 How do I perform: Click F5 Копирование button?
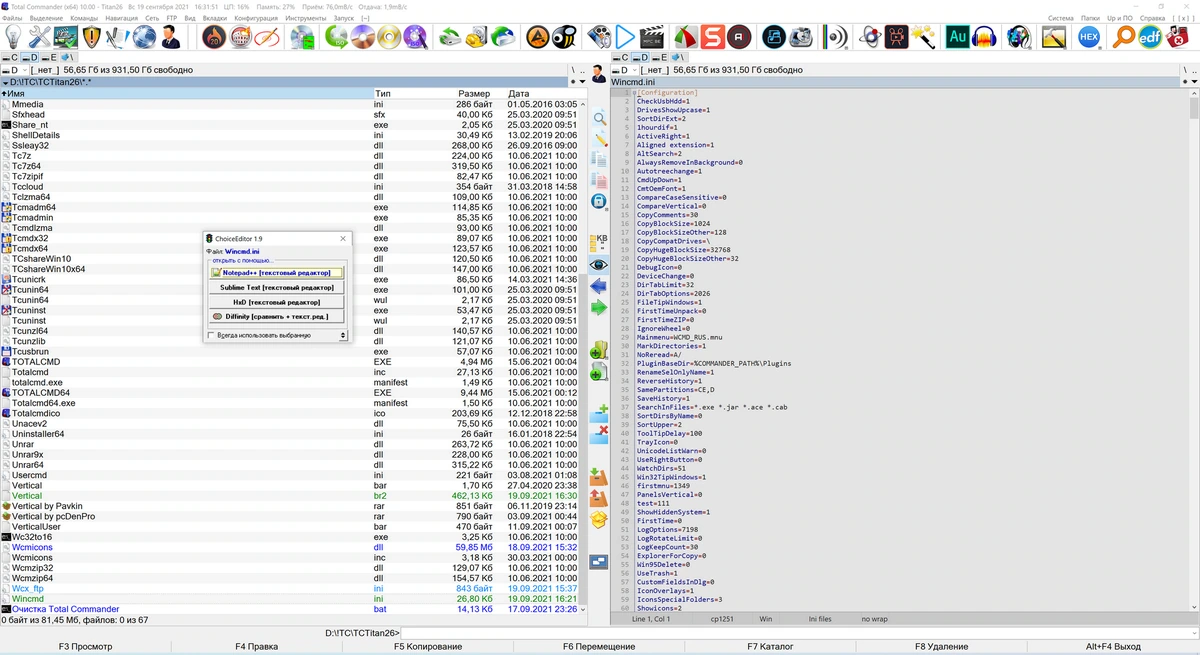(x=428, y=647)
